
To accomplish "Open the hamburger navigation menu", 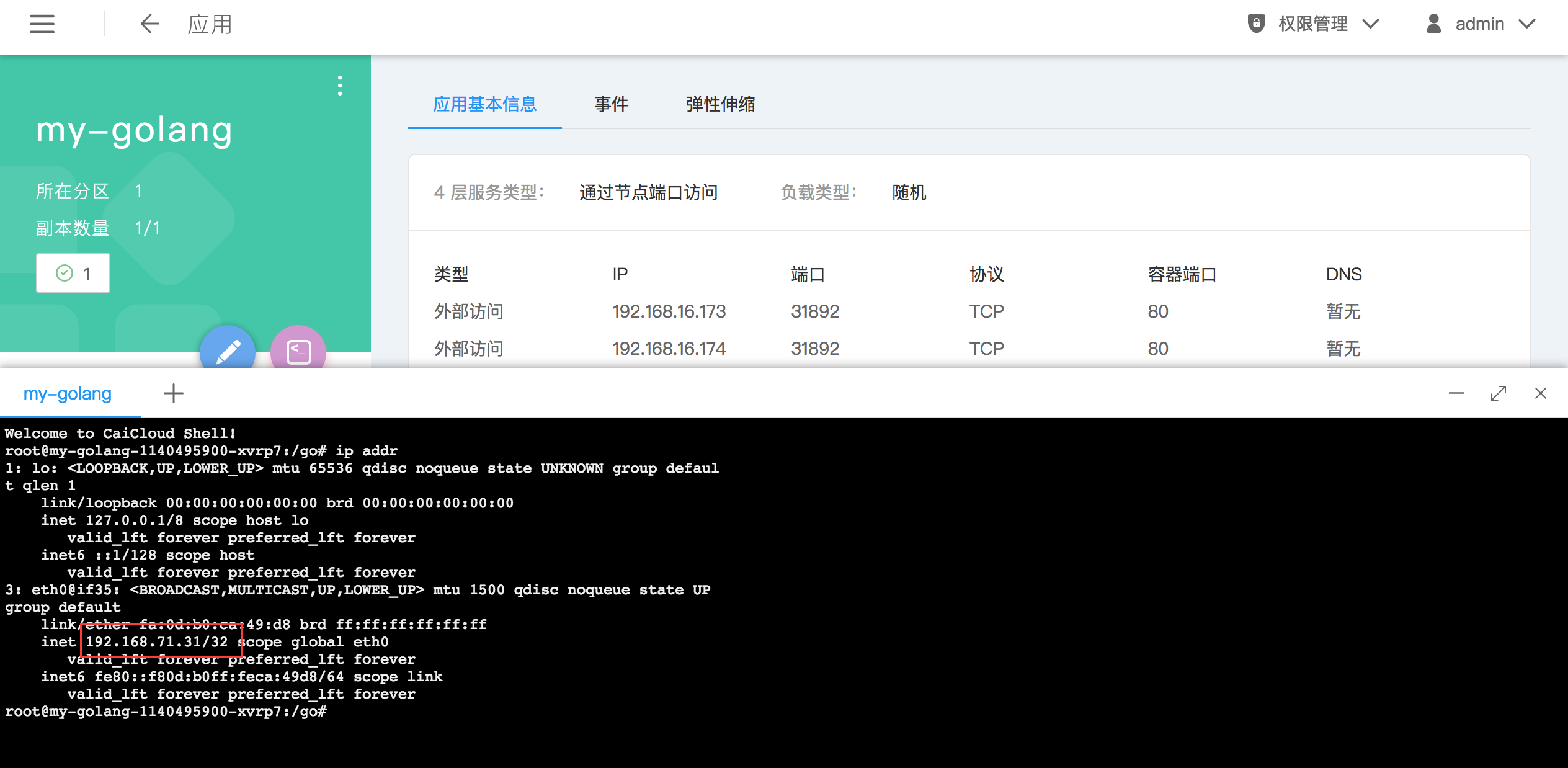I will point(42,24).
